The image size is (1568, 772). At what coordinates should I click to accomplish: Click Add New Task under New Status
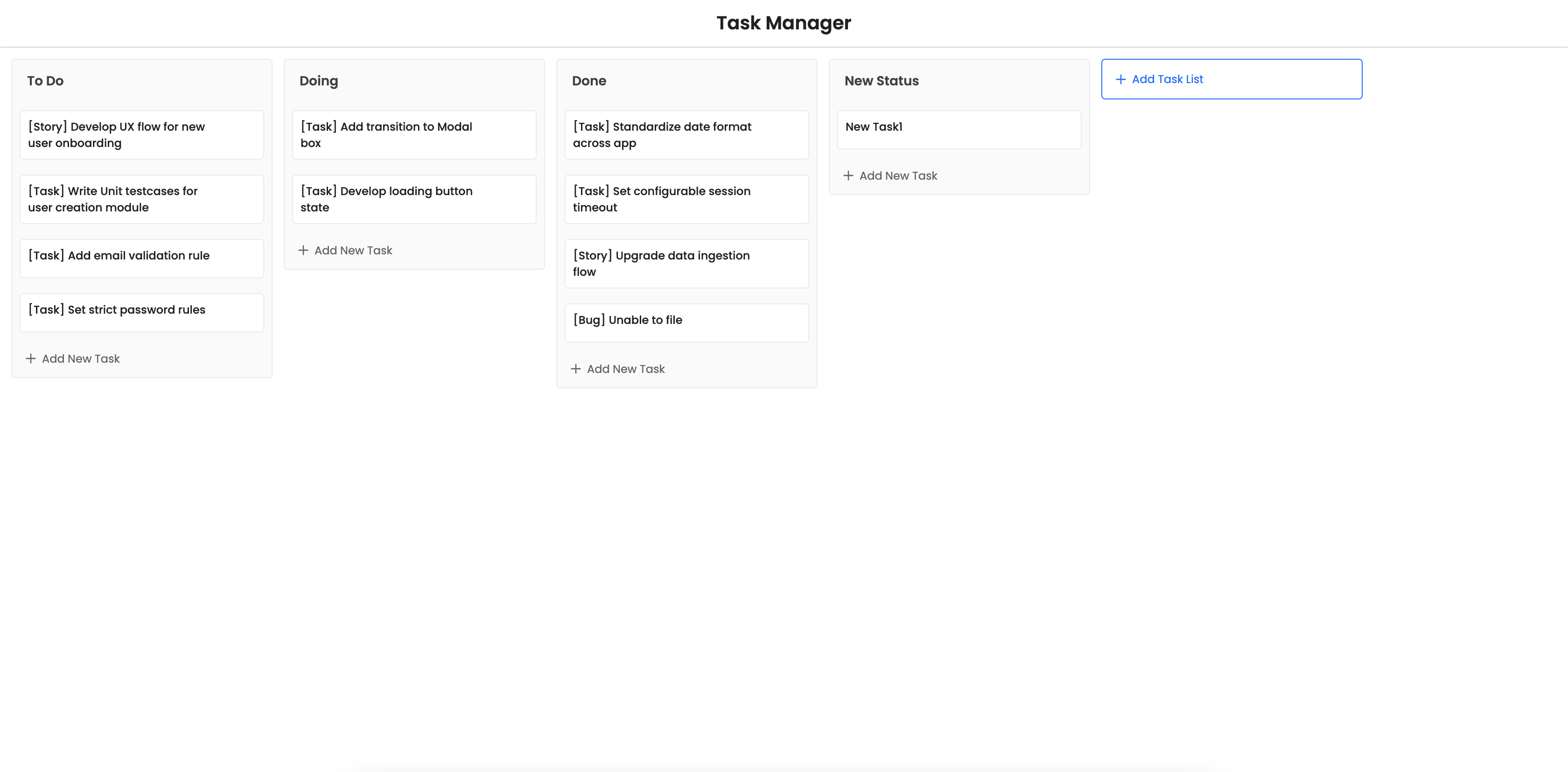pyautogui.click(x=898, y=175)
